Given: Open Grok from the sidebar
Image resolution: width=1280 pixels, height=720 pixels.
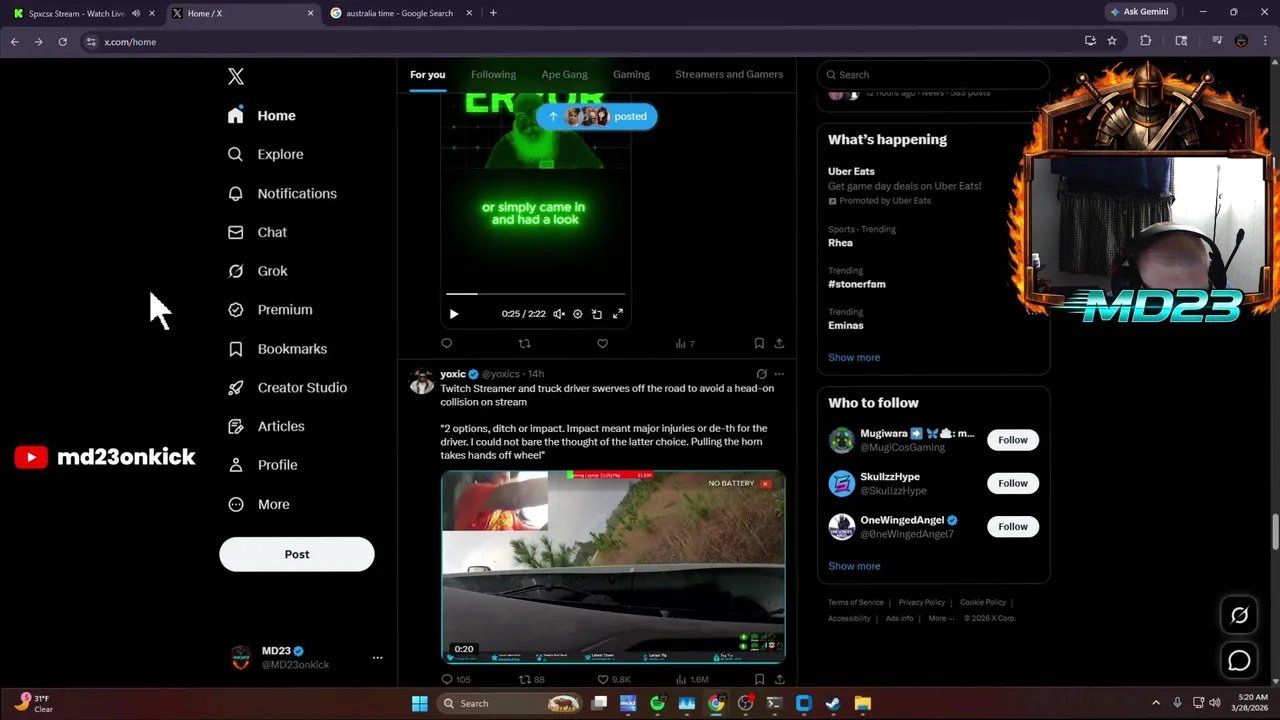Looking at the screenshot, I should pyautogui.click(x=258, y=271).
